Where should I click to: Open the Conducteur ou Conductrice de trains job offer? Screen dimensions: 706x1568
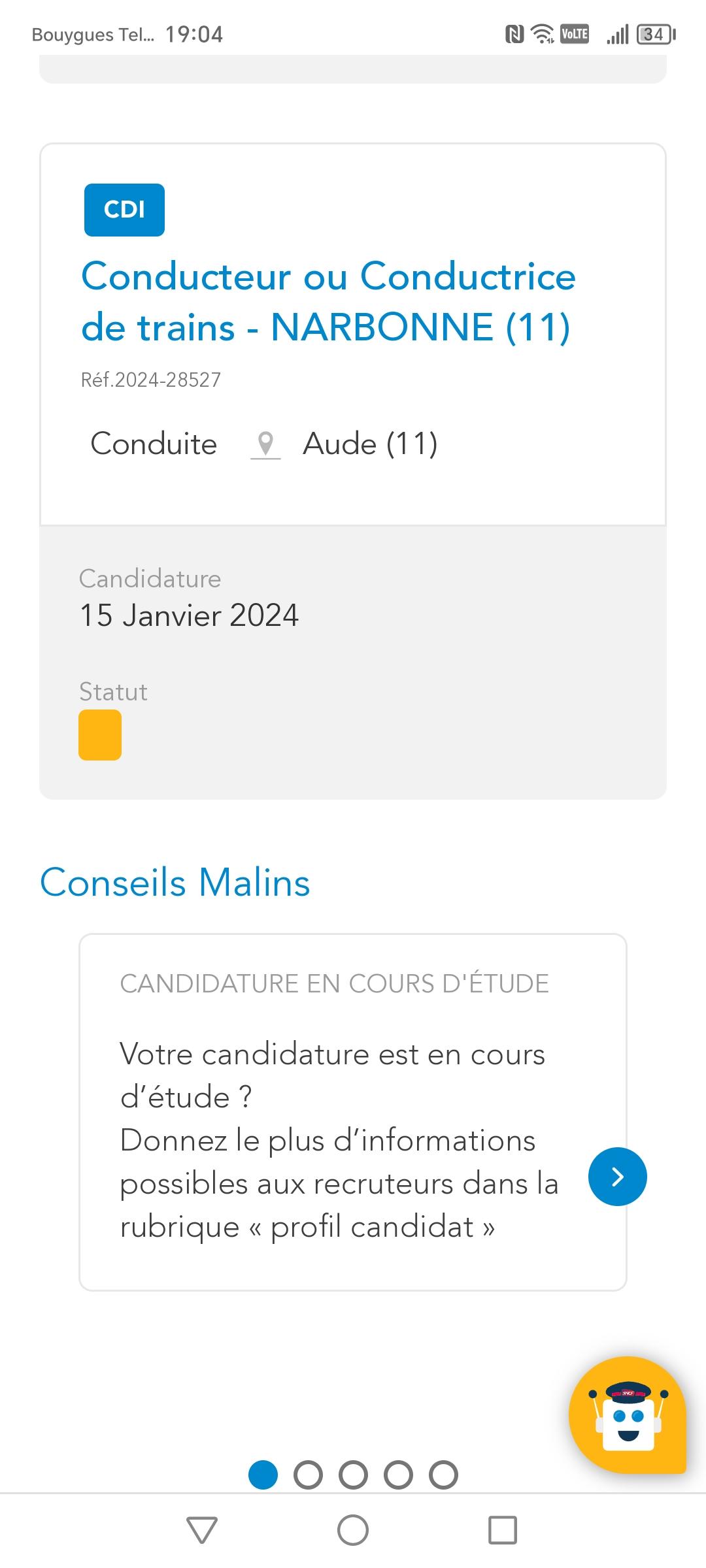[328, 301]
